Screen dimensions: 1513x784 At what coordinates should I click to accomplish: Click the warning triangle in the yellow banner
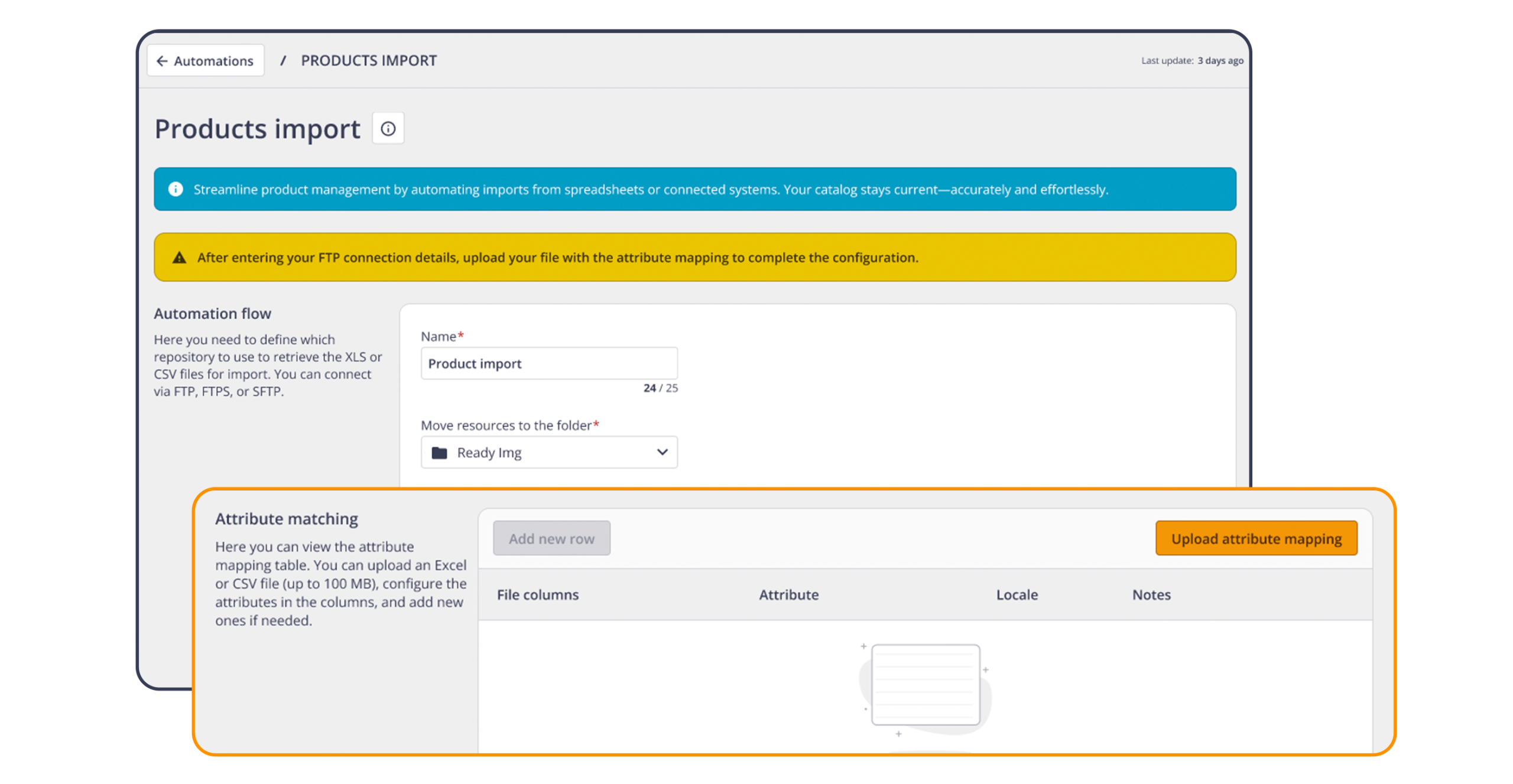(x=178, y=257)
